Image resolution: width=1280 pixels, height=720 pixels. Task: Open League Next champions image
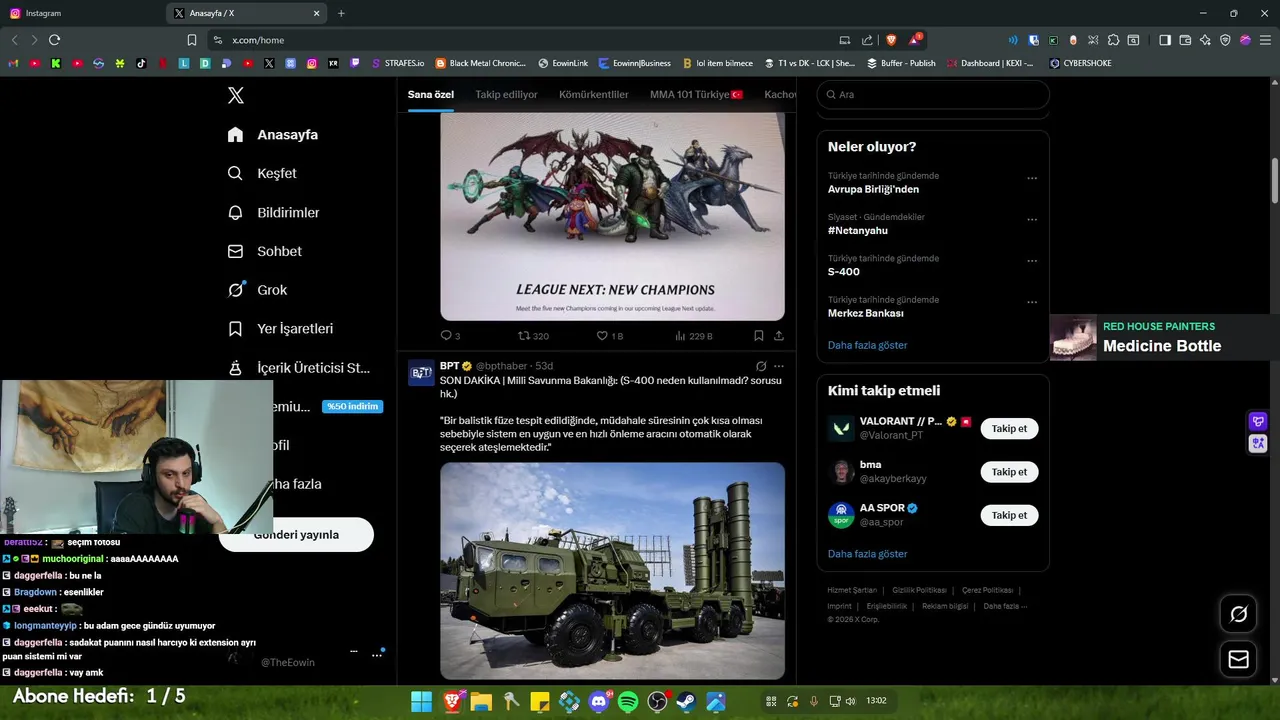click(612, 216)
